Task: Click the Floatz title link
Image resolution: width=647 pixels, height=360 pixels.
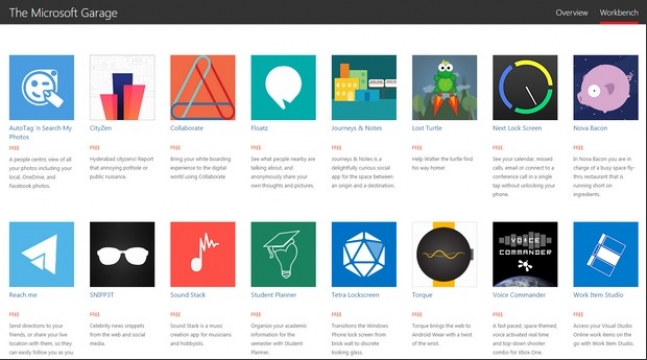Action: (259, 128)
